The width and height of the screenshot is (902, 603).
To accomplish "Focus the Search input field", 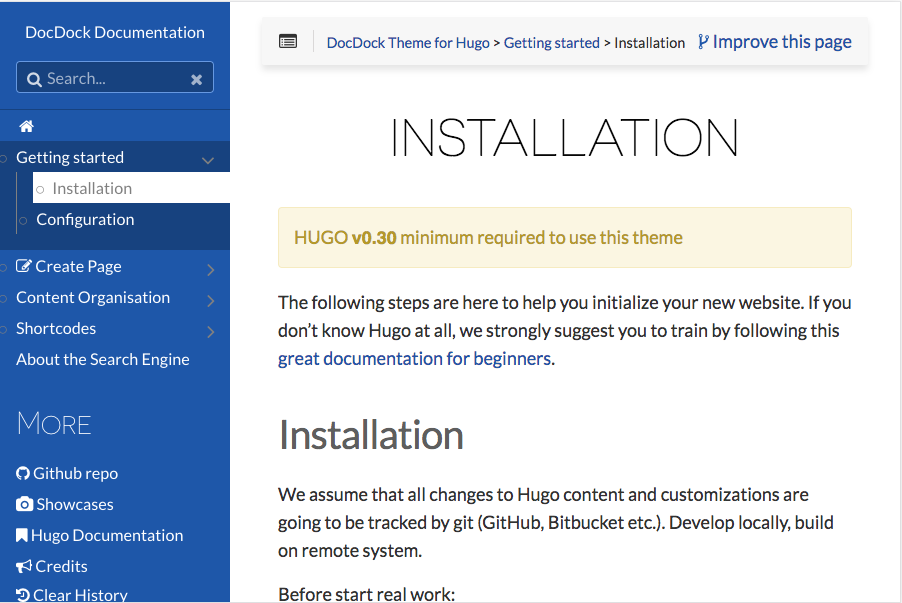I will 112,78.
